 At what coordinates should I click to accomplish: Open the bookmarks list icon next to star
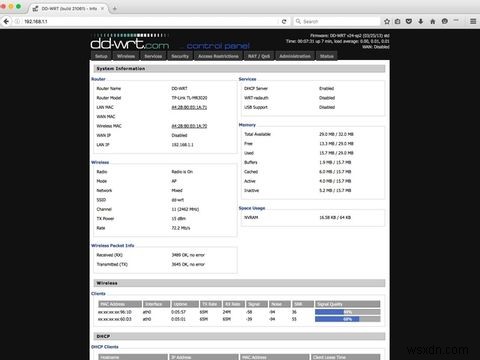pos(398,21)
